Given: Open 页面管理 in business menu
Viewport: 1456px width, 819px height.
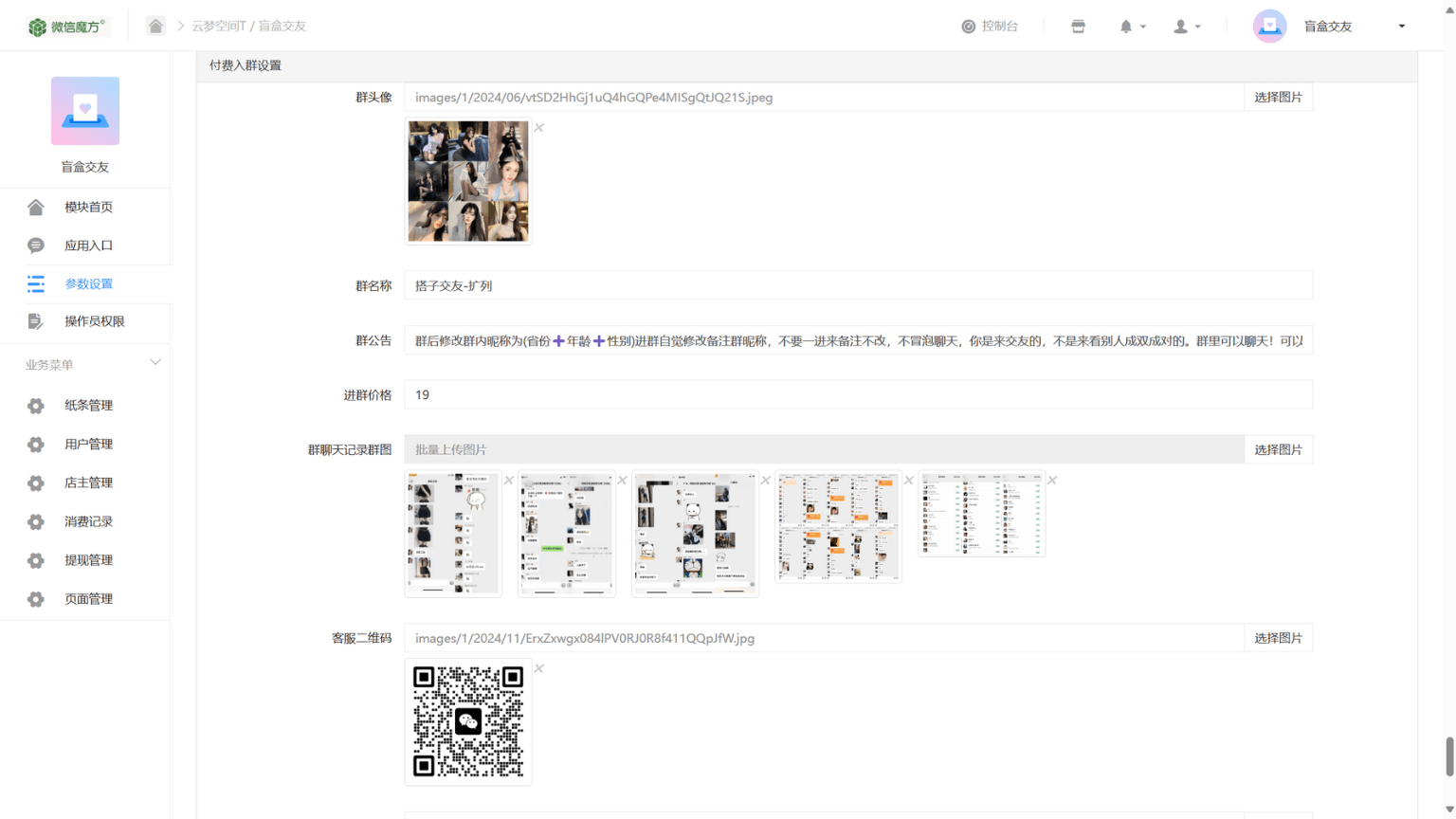Looking at the screenshot, I should coord(88,599).
